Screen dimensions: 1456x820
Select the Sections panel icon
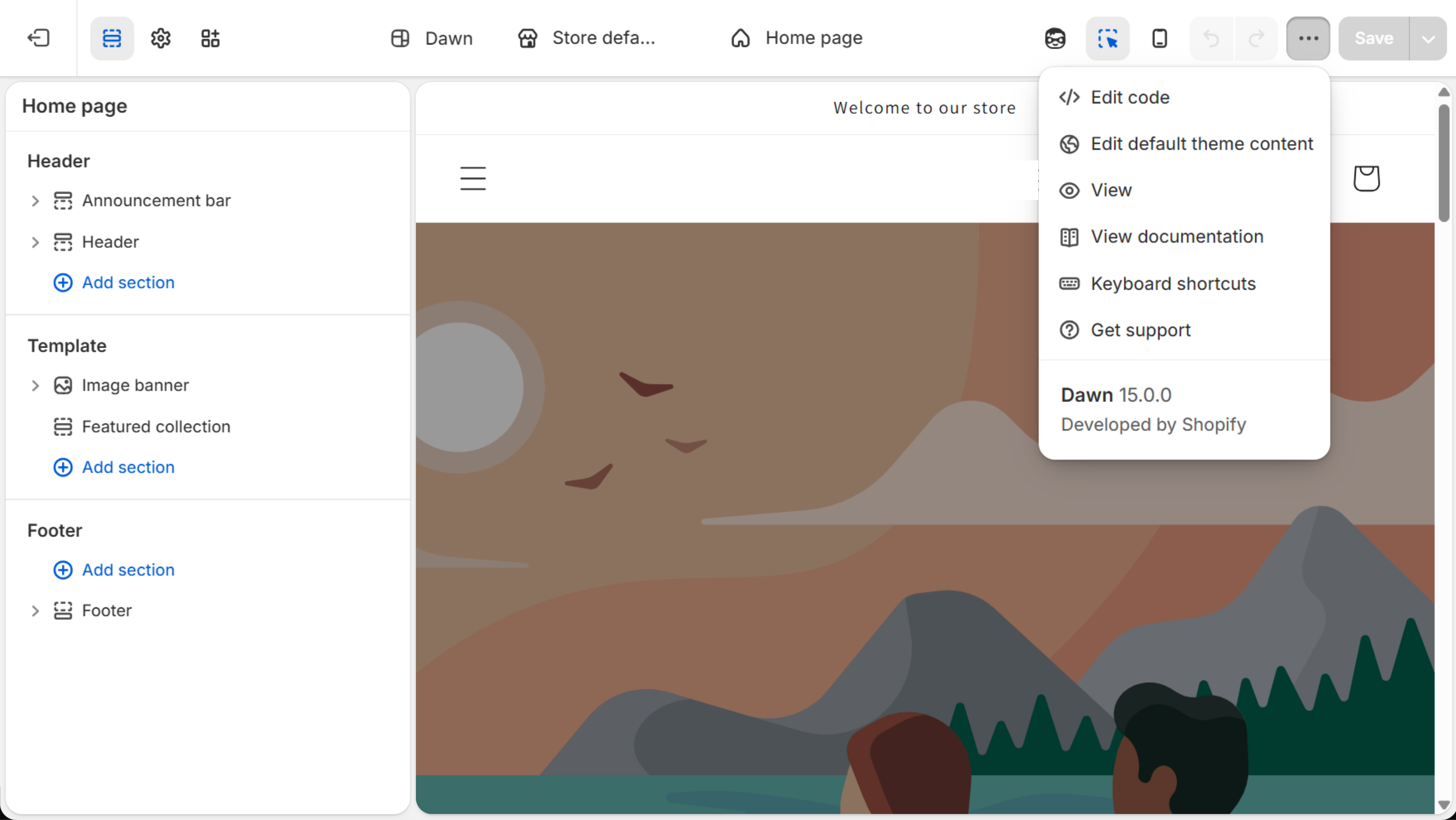(x=112, y=38)
